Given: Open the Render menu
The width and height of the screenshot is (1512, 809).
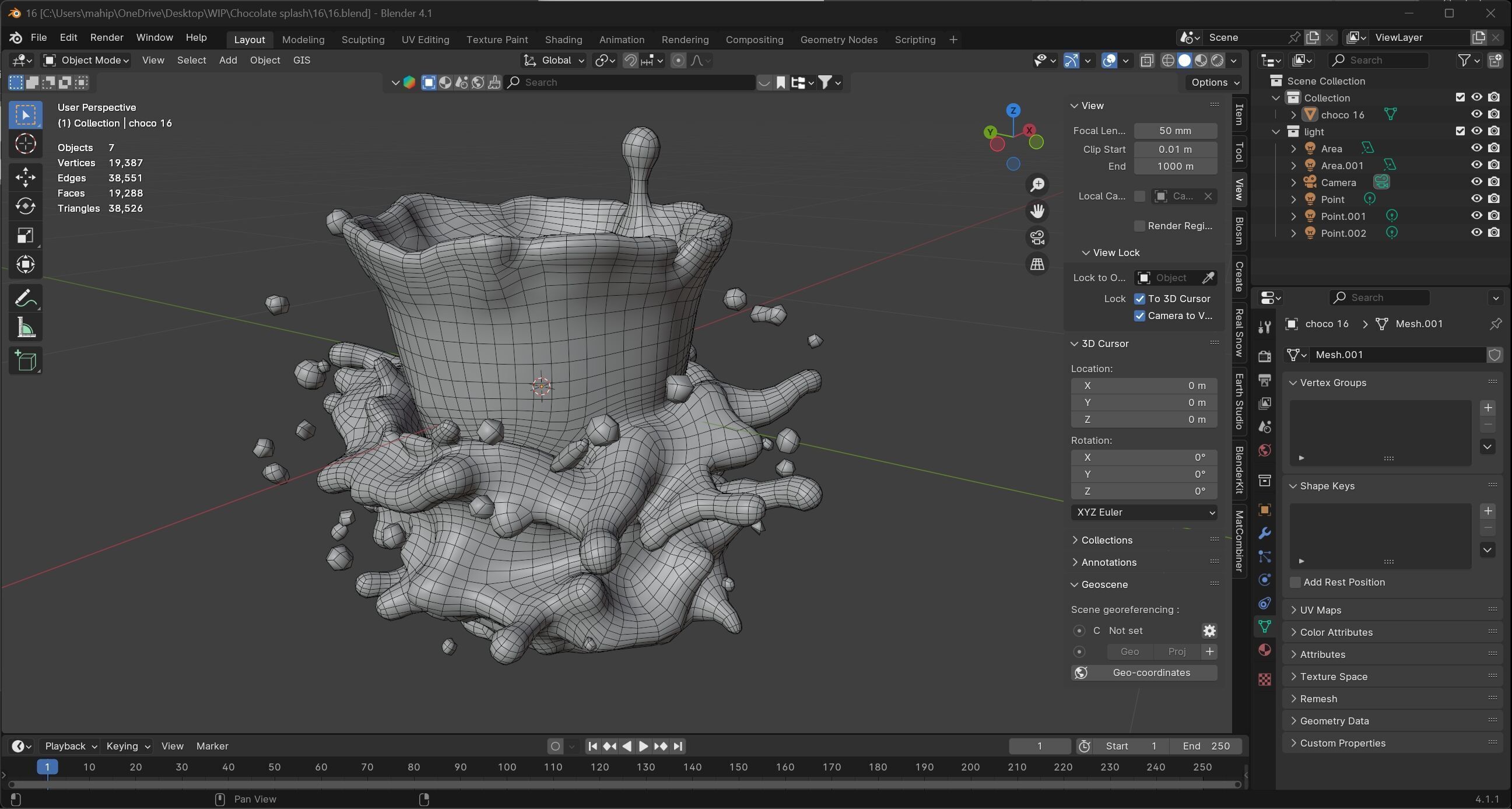Looking at the screenshot, I should (106, 37).
